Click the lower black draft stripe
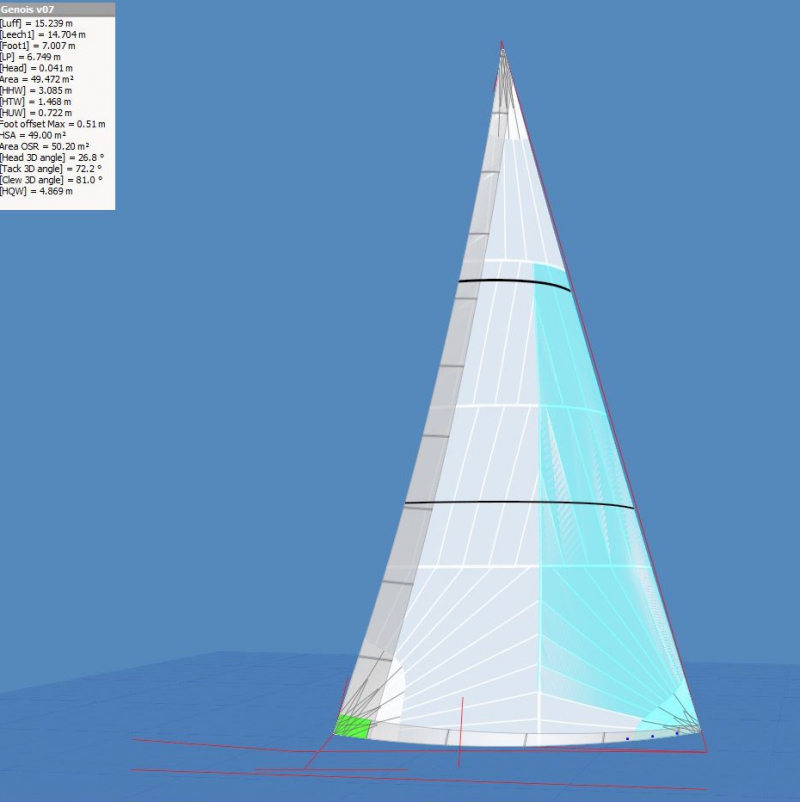This screenshot has width=800, height=802. (x=520, y=503)
